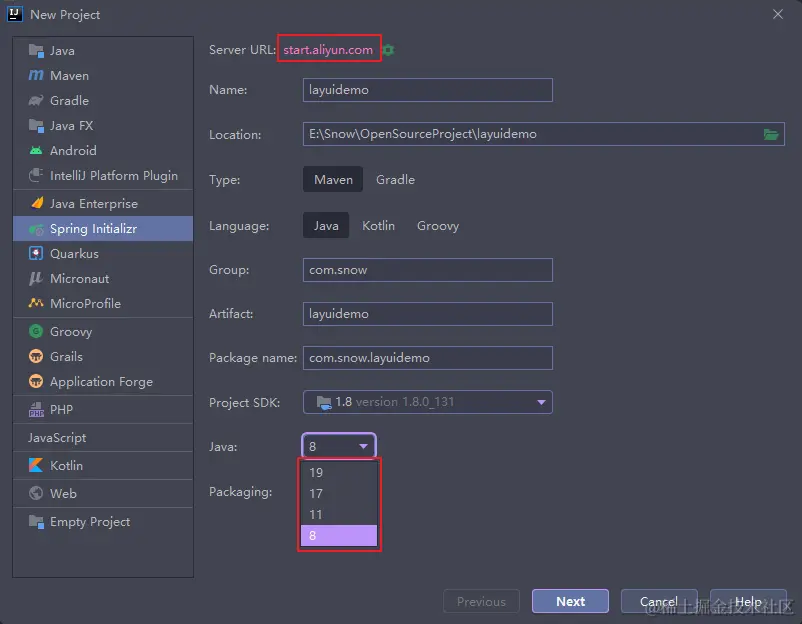Image resolution: width=802 pixels, height=624 pixels.
Task: Click the Gradle elephant icon
Action: coord(36,100)
